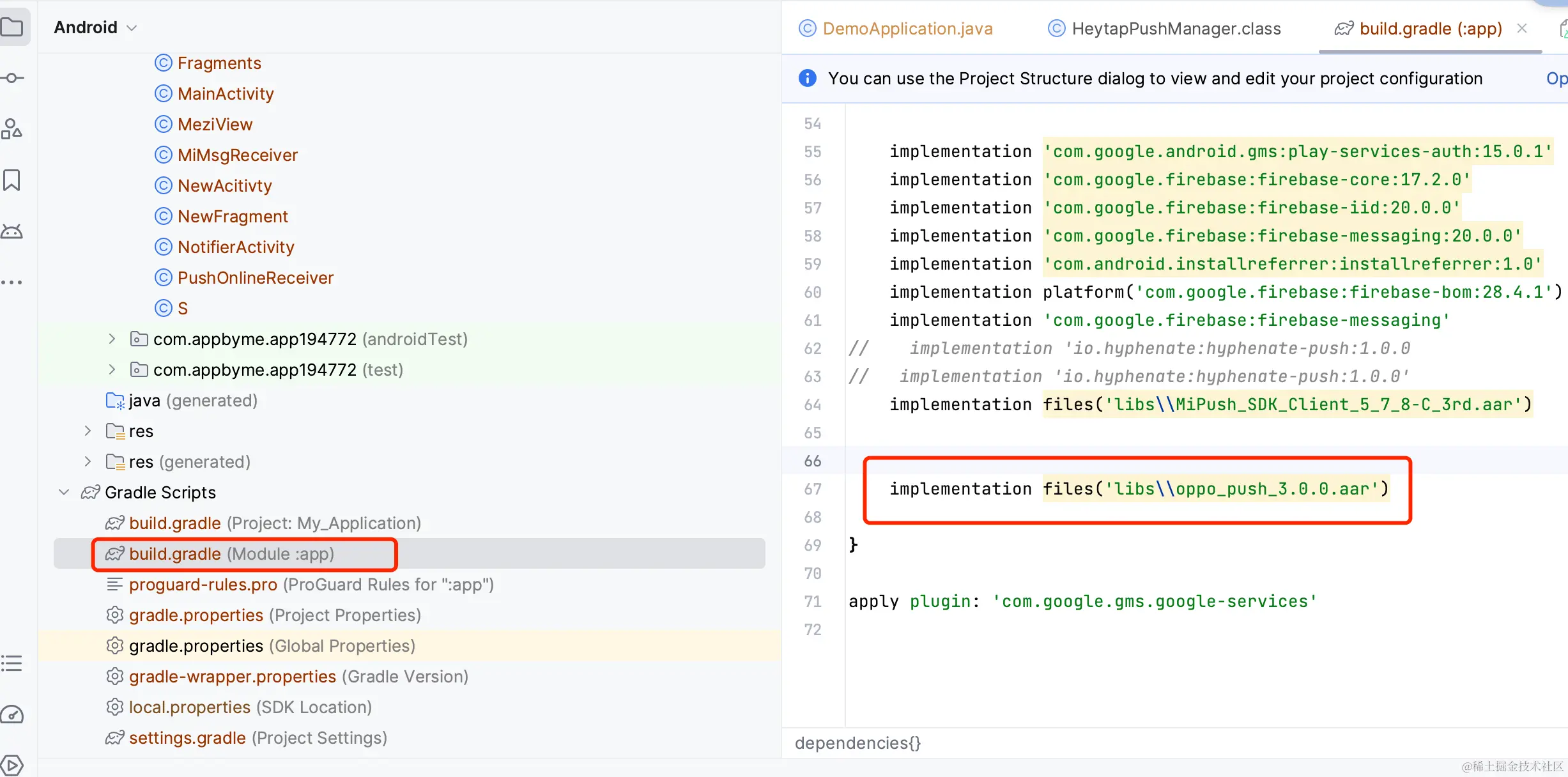The height and width of the screenshot is (777, 1568).
Task: Open the Profiler gauge icon in sidebar
Action: 12,714
